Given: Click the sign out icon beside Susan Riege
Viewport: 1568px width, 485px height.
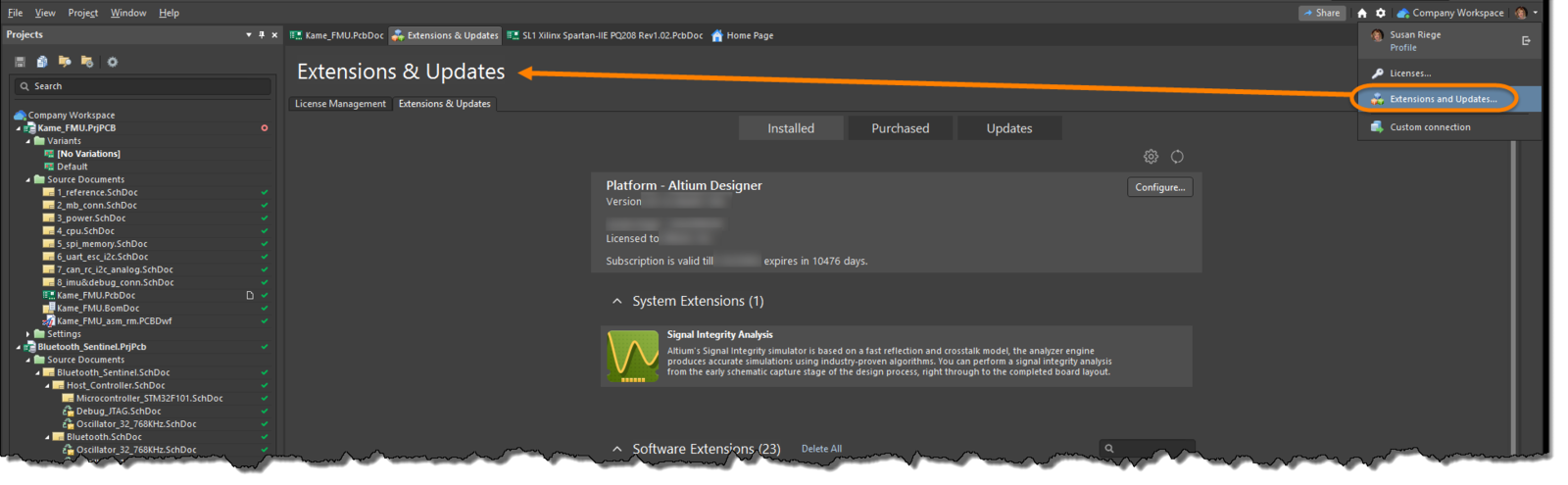Looking at the screenshot, I should pyautogui.click(x=1526, y=41).
